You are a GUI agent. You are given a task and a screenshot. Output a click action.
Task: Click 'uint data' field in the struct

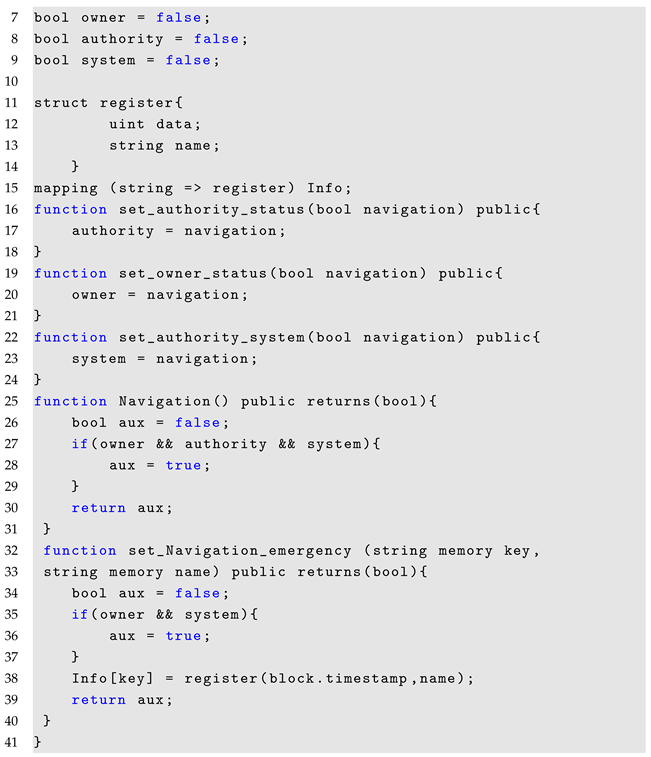pyautogui.click(x=155, y=124)
